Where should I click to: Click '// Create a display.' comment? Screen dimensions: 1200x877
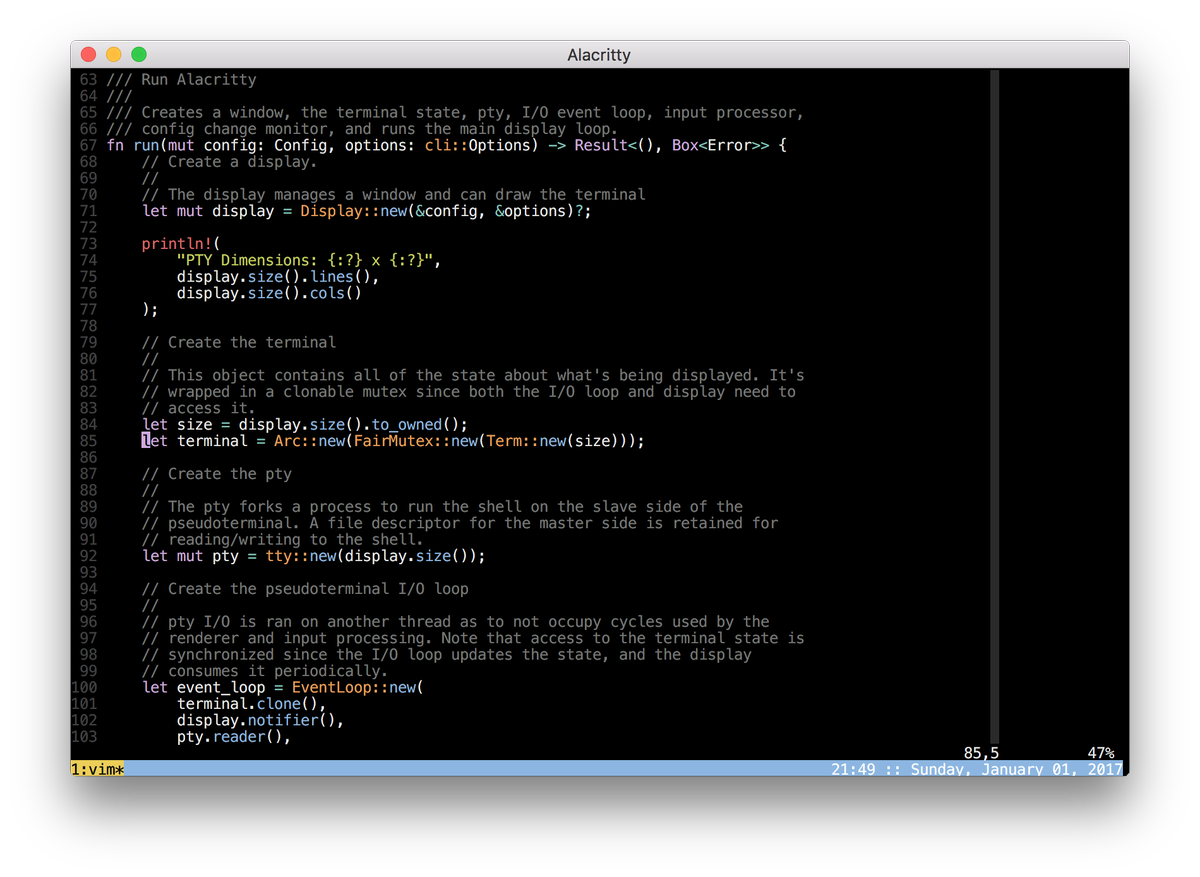[x=229, y=162]
